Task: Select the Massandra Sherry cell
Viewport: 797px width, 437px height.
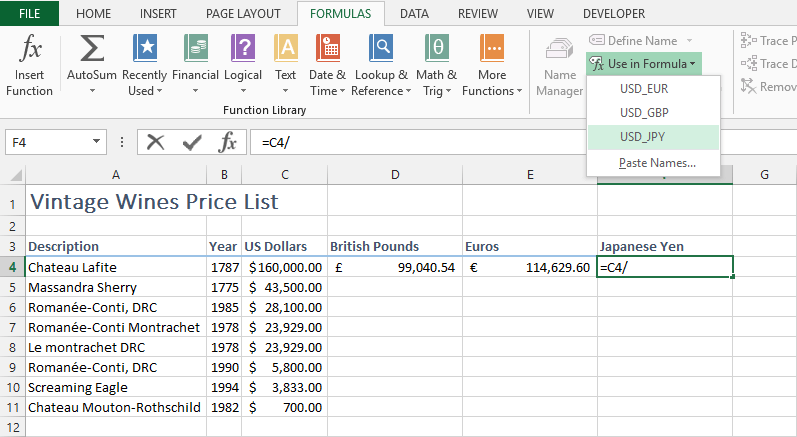Action: point(116,288)
